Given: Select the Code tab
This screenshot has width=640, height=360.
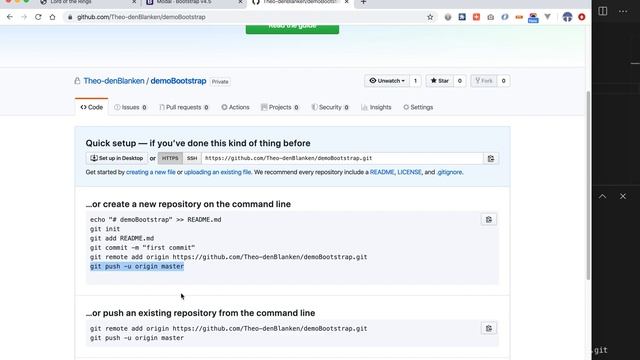Looking at the screenshot, I should (91, 107).
